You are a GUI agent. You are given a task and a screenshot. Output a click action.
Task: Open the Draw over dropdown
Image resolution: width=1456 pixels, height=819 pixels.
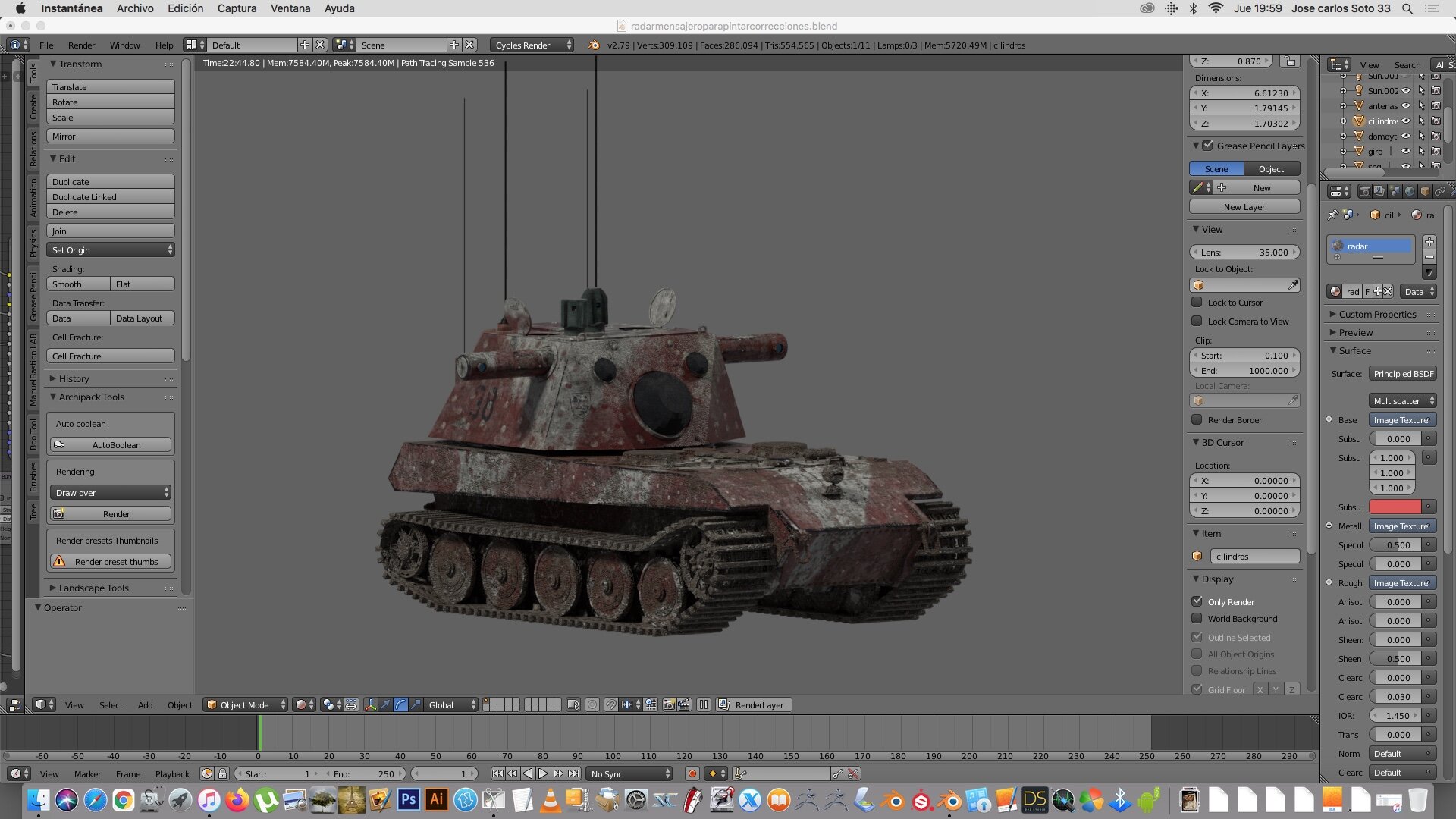click(111, 492)
